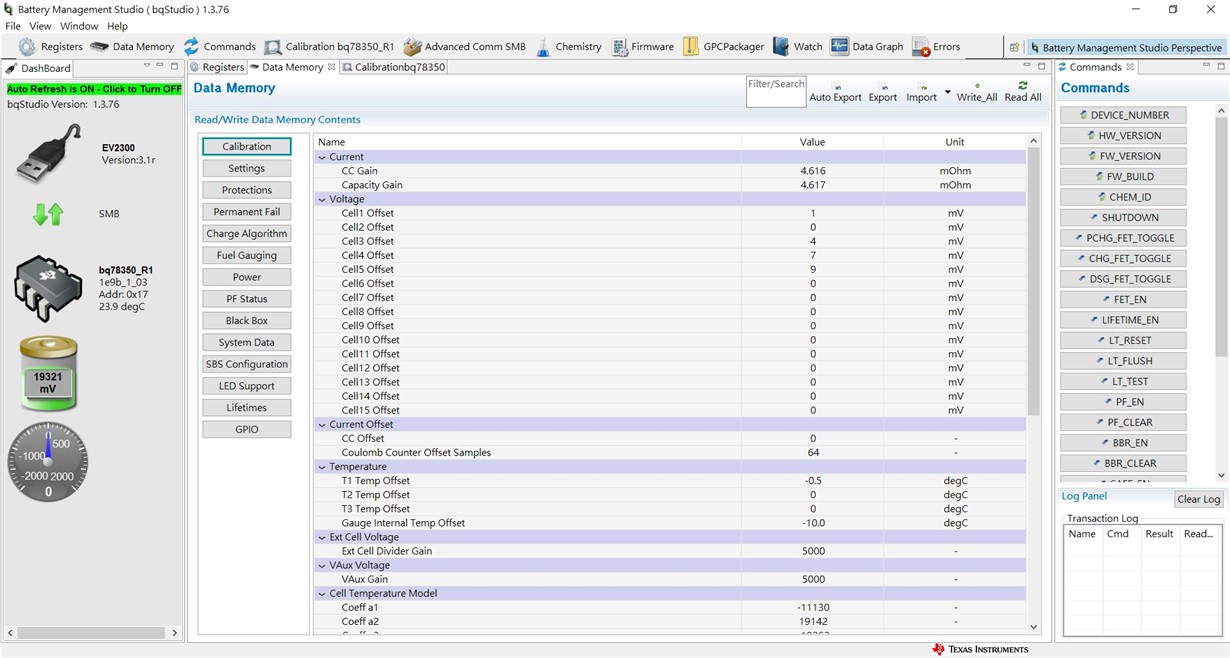The image size is (1230, 658).
Task: Click the bq78350_R1 chip icon
Action: tap(48, 289)
